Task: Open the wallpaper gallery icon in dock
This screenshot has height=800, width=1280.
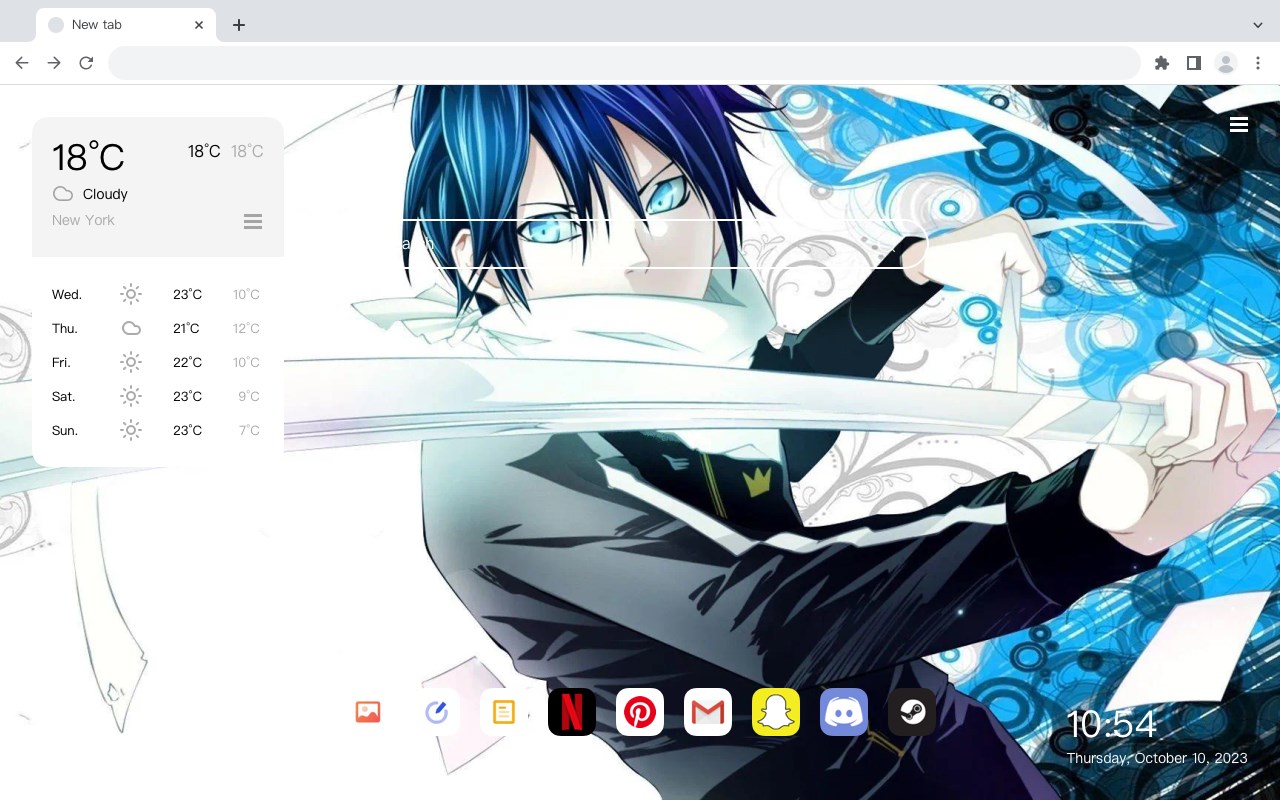Action: click(368, 712)
